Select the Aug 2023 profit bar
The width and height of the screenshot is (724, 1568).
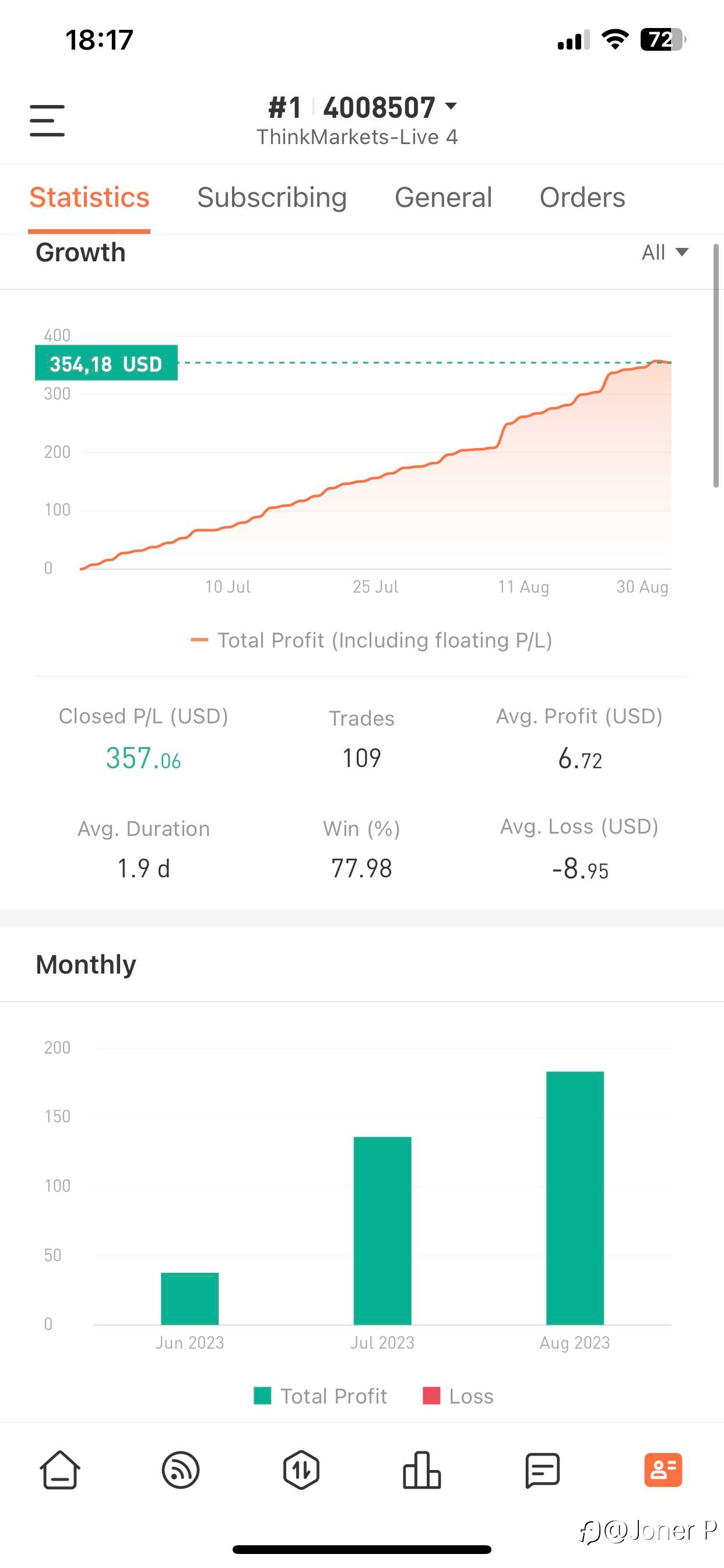coord(575,1198)
